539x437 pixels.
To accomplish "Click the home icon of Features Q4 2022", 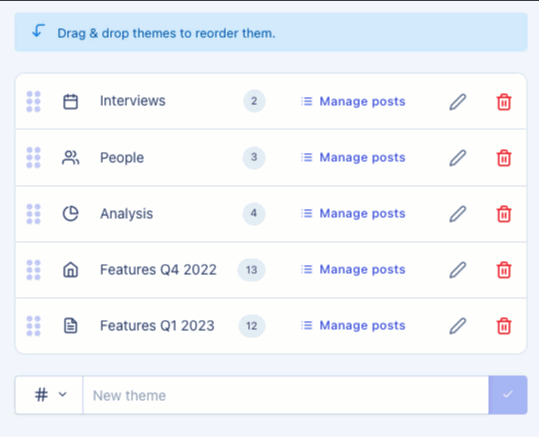I will [70, 270].
